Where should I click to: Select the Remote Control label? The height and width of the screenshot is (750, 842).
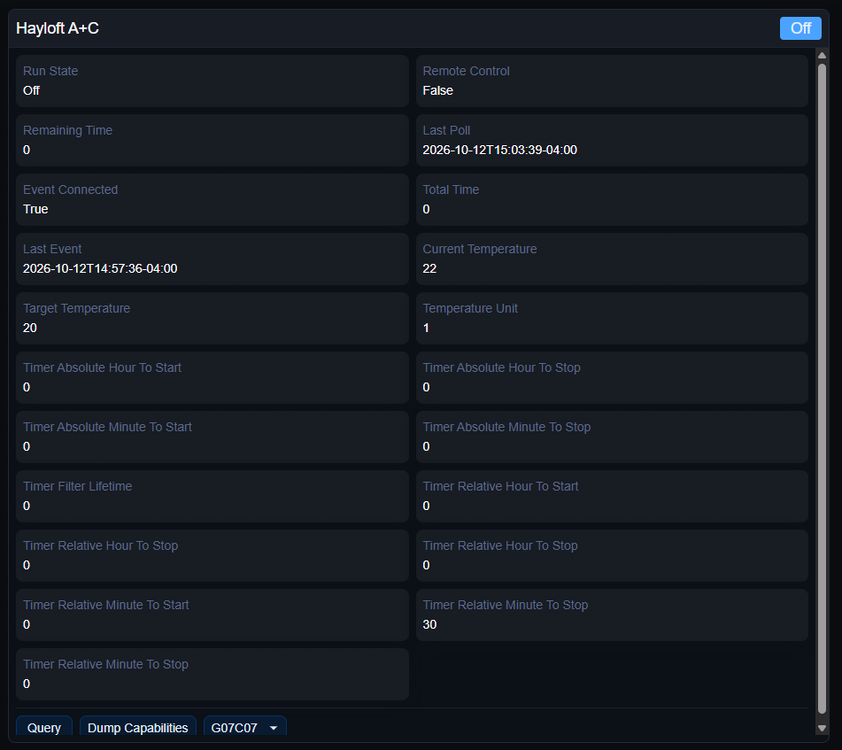coord(466,71)
